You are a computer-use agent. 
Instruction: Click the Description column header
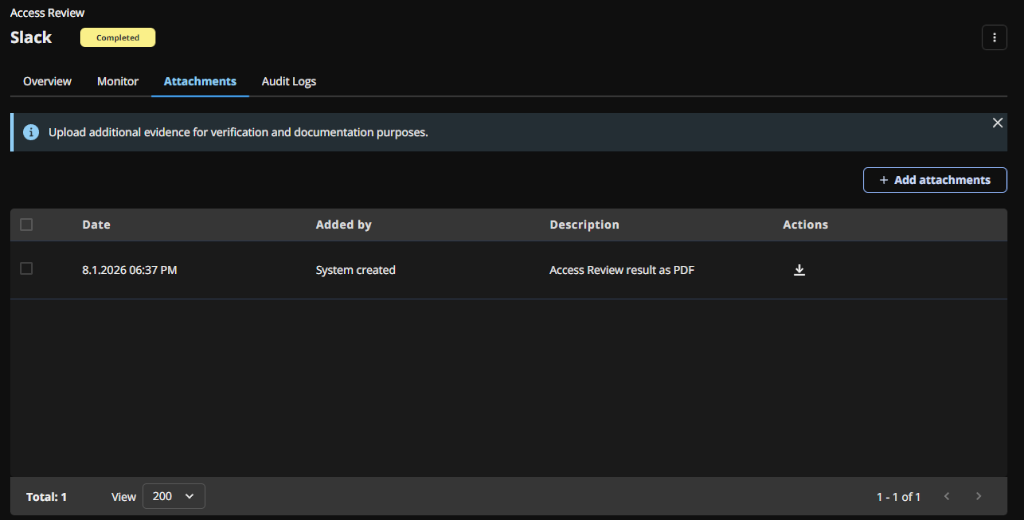click(584, 225)
